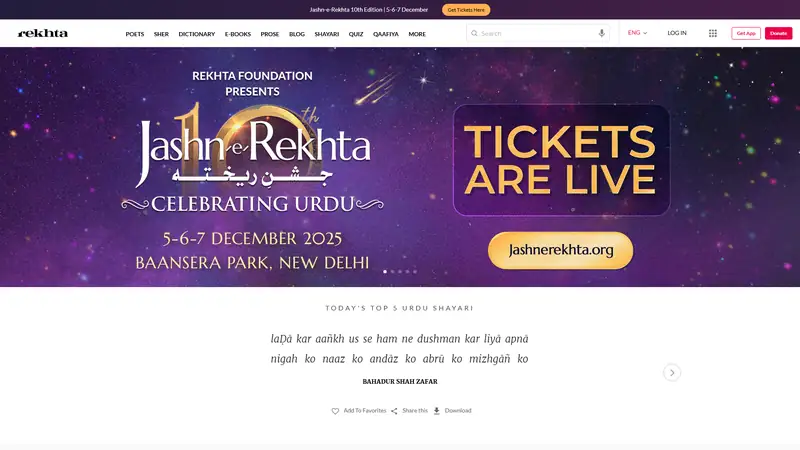Open the apps grid icon
This screenshot has height=450, width=800.
coord(713,33)
